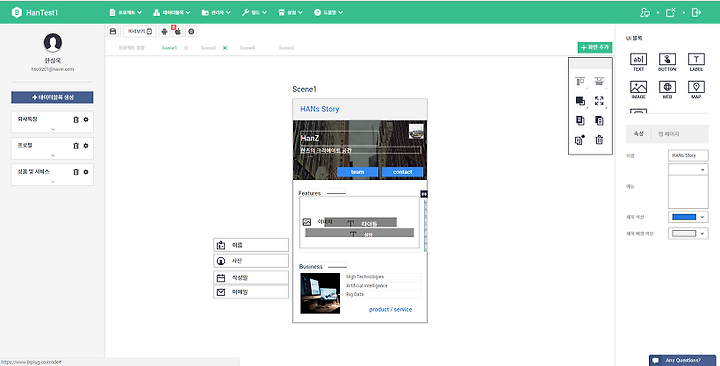Open the 데이터블록 menu
The image size is (720, 366).
pos(172,13)
